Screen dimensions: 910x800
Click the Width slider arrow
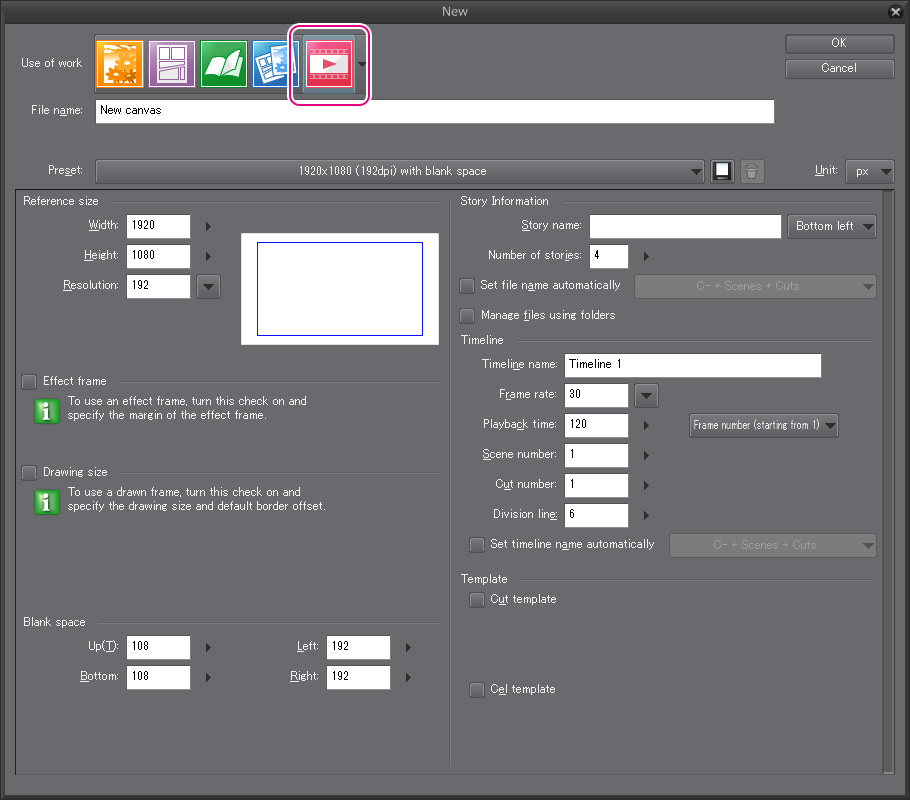(x=208, y=226)
